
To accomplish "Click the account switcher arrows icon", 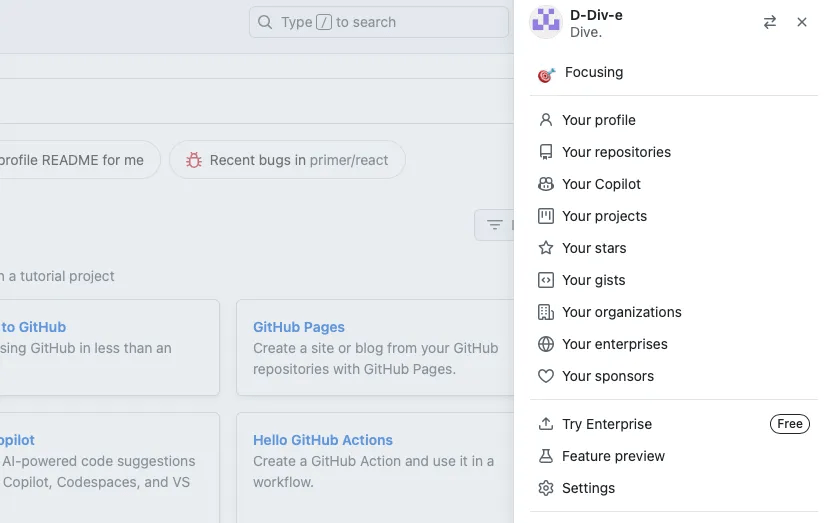I will point(770,22).
